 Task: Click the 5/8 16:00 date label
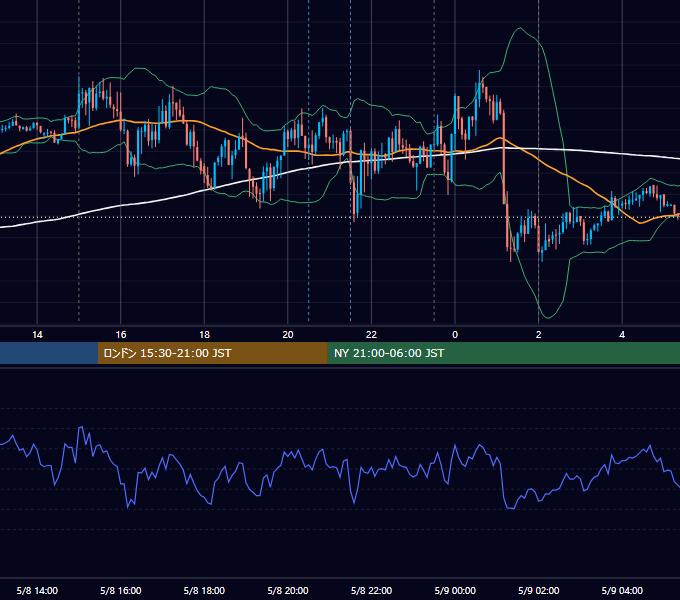121,590
